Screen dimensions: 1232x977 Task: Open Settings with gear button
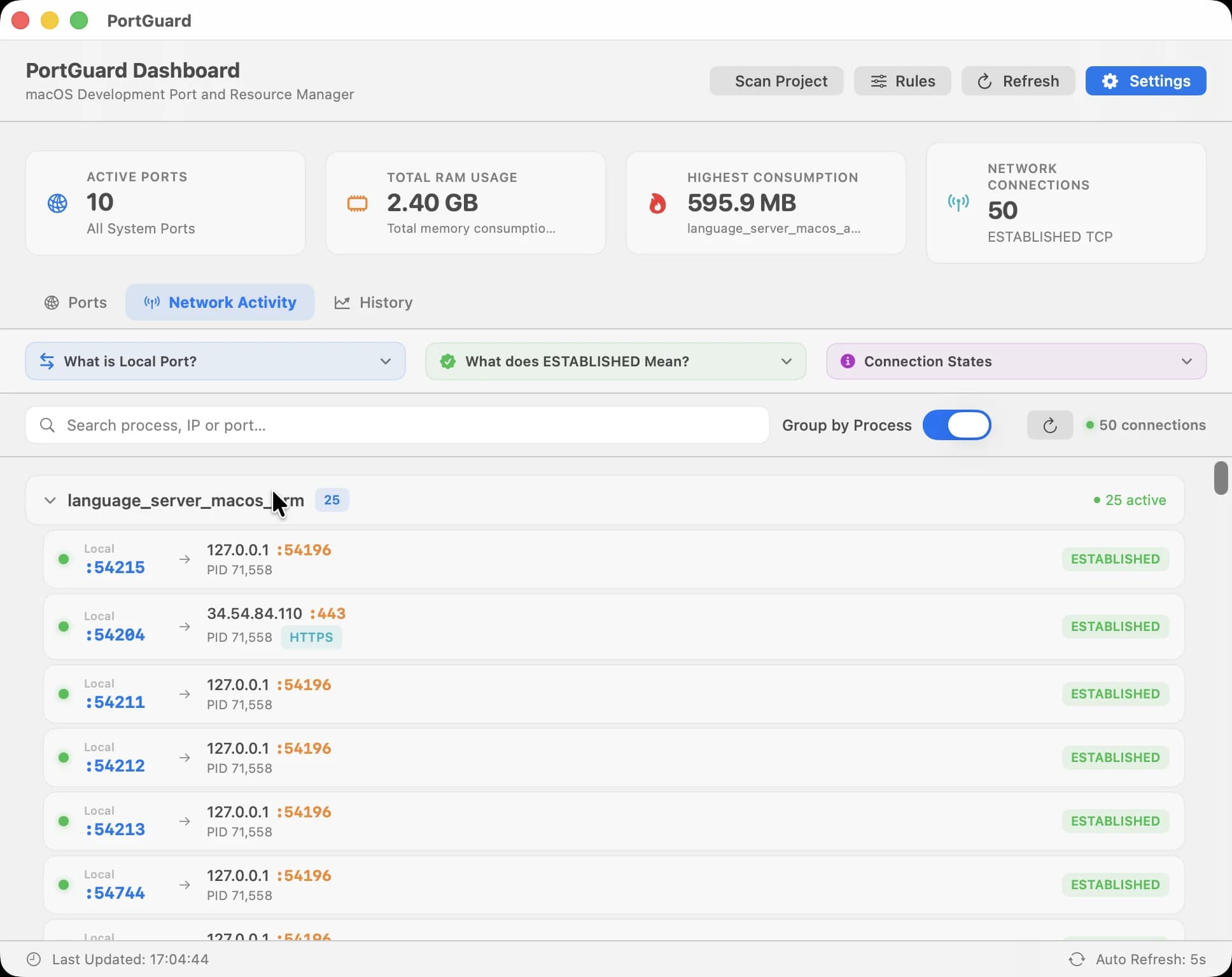[1145, 81]
